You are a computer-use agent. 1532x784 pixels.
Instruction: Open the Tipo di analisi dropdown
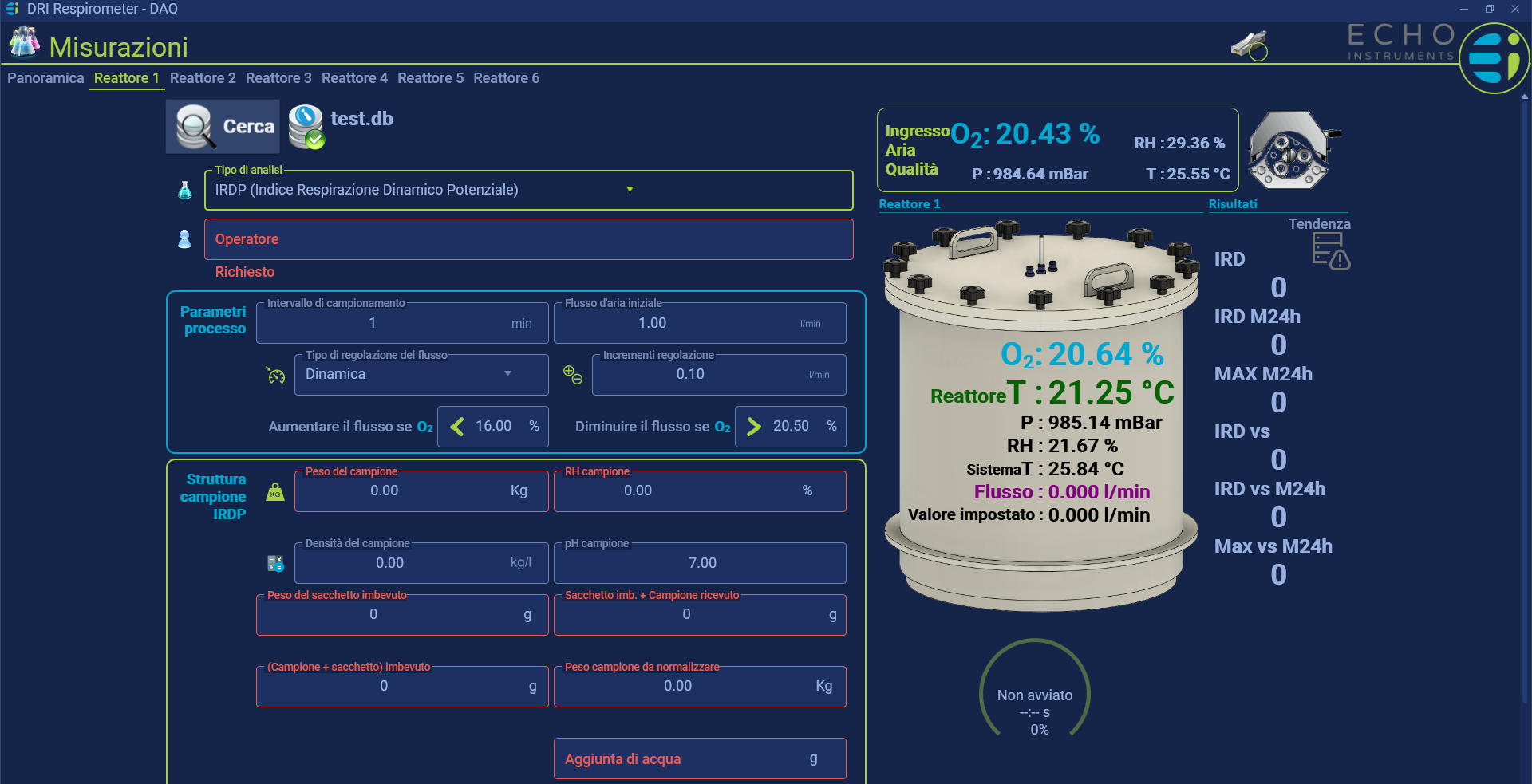pyautogui.click(x=630, y=190)
